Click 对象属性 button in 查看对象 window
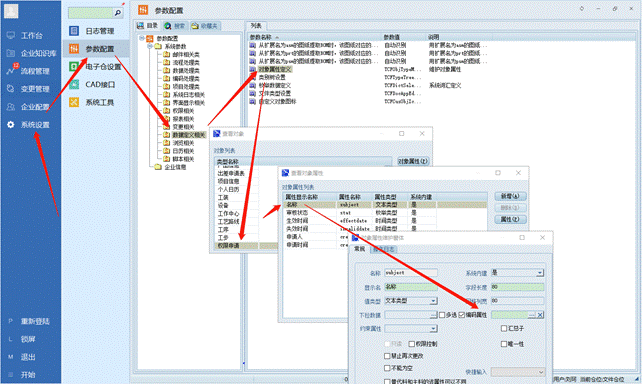 [413, 161]
